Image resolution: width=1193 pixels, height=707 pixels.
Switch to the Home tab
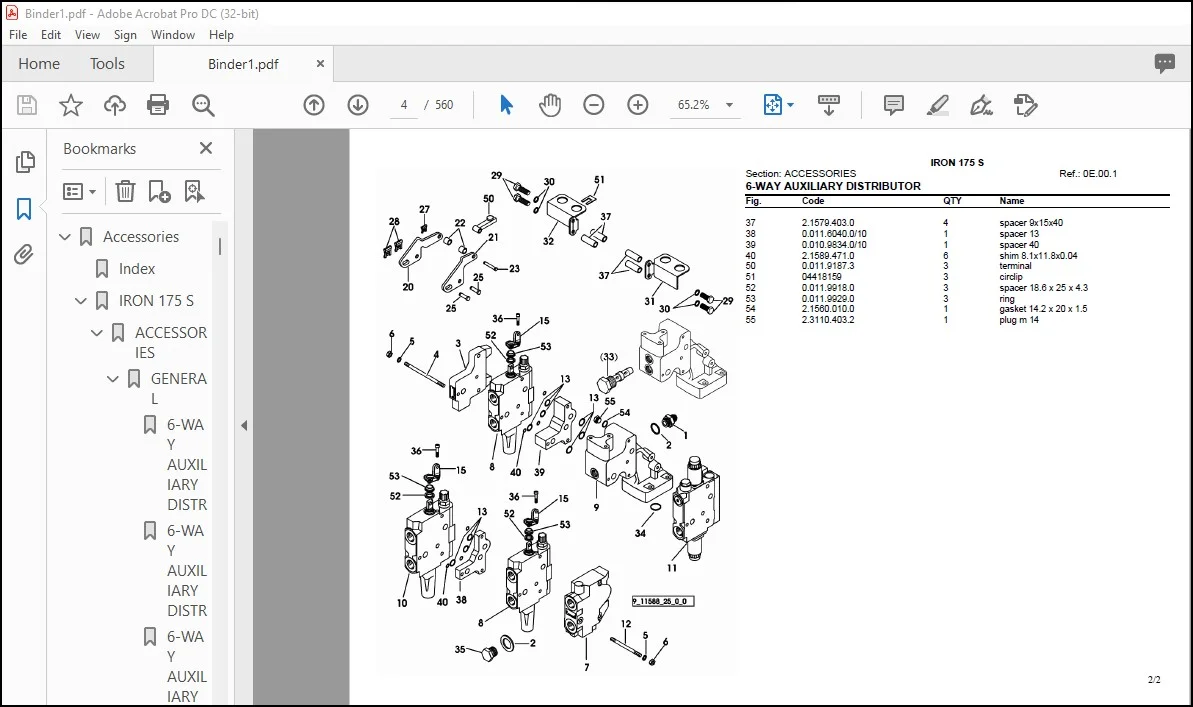click(39, 64)
